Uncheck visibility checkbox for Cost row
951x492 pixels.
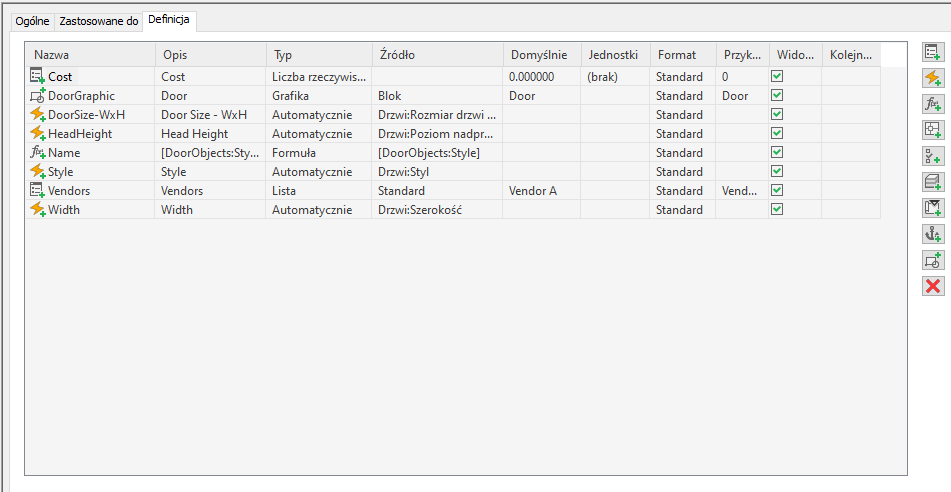tap(777, 76)
